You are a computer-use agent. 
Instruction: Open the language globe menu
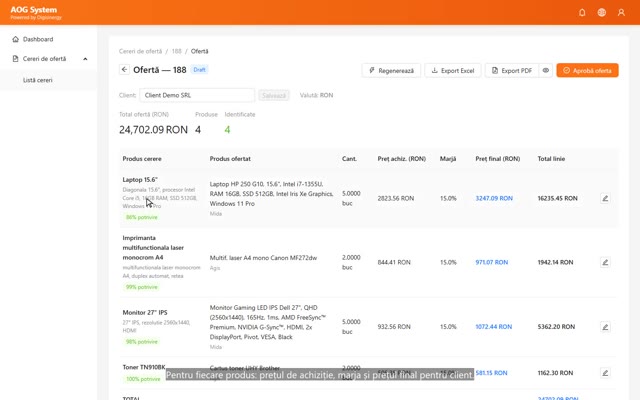(x=602, y=13)
